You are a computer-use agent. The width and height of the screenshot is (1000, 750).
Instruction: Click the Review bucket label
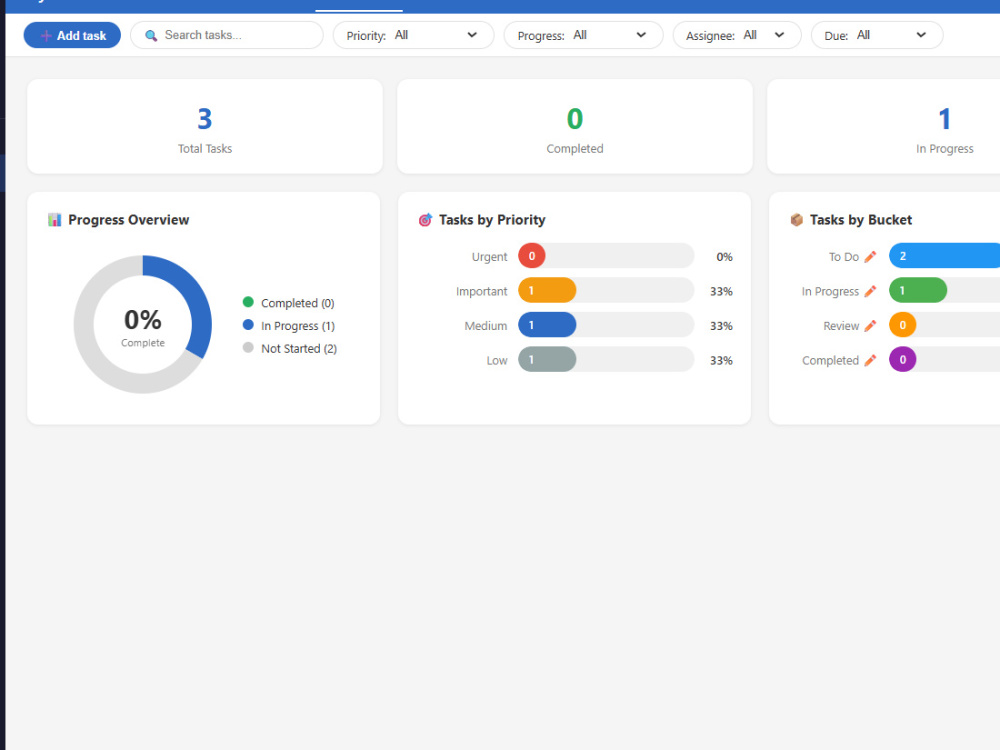click(x=841, y=326)
